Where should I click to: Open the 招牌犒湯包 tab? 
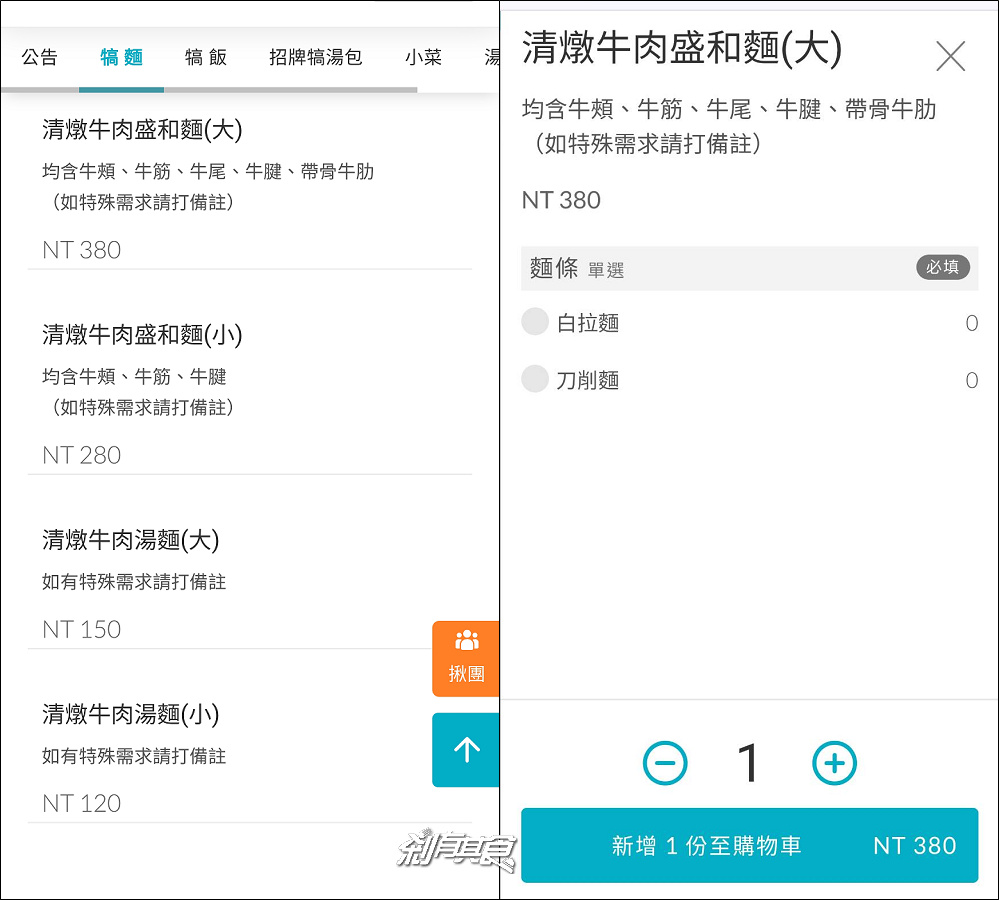click(x=315, y=57)
